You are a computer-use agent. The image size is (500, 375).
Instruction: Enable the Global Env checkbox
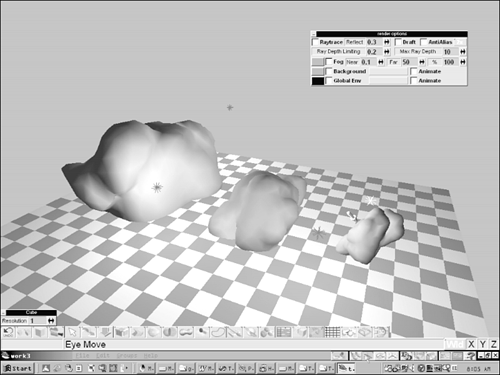tap(329, 81)
